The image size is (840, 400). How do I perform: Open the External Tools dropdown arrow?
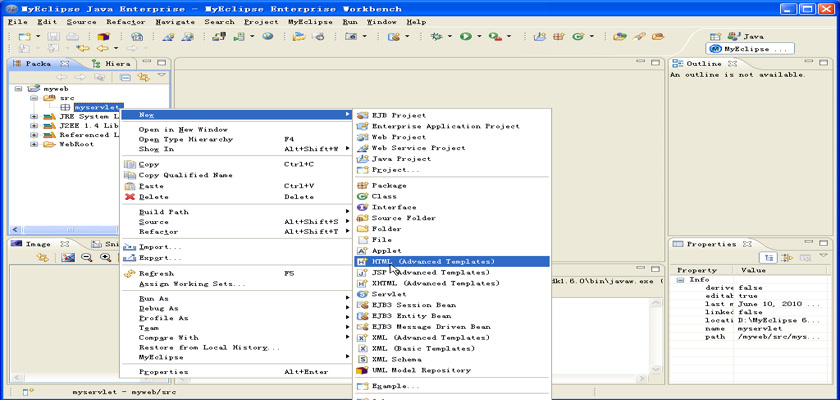[x=509, y=36]
